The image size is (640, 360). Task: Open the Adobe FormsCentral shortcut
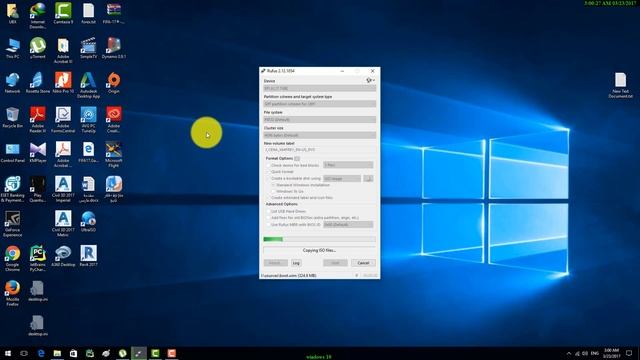click(63, 120)
